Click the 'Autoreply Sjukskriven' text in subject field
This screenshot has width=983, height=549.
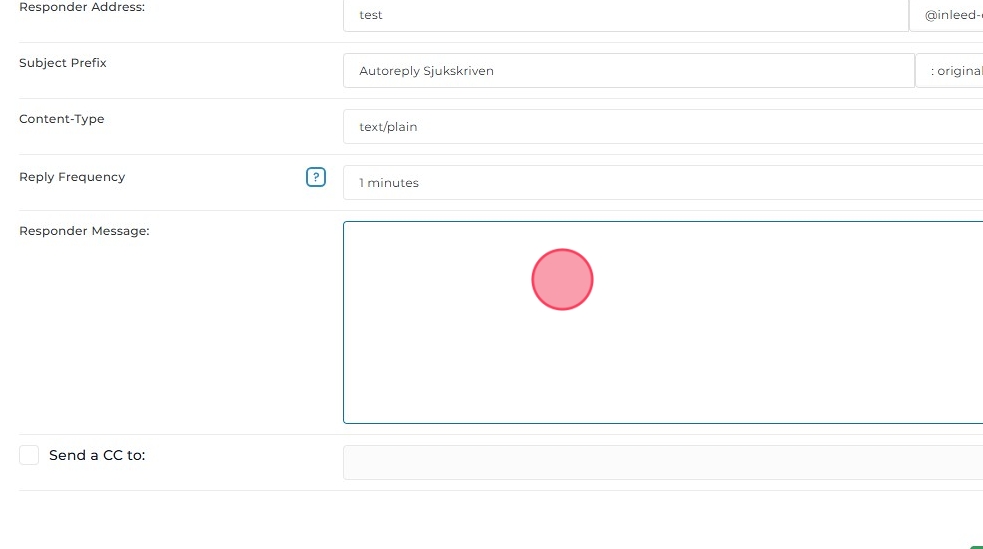point(426,71)
